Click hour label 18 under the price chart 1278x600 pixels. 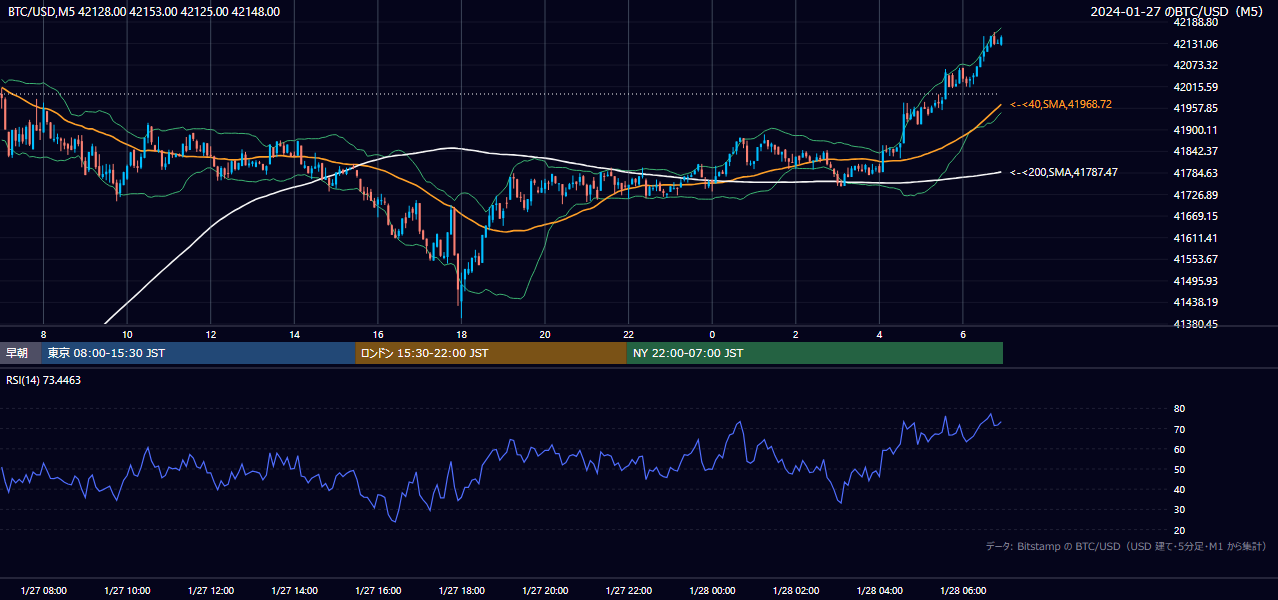coord(461,334)
